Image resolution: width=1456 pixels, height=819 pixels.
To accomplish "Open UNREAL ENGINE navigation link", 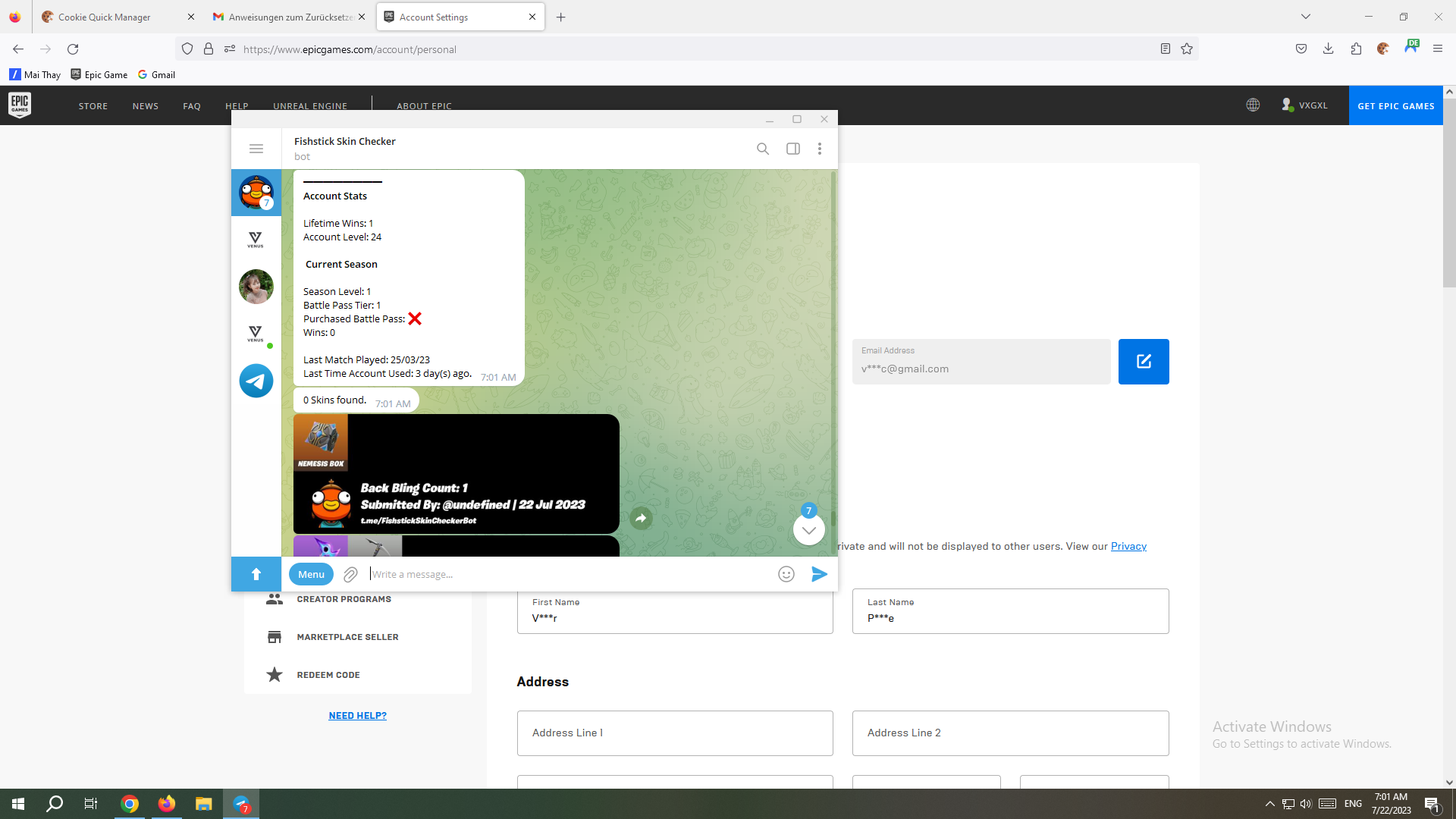I will (310, 106).
